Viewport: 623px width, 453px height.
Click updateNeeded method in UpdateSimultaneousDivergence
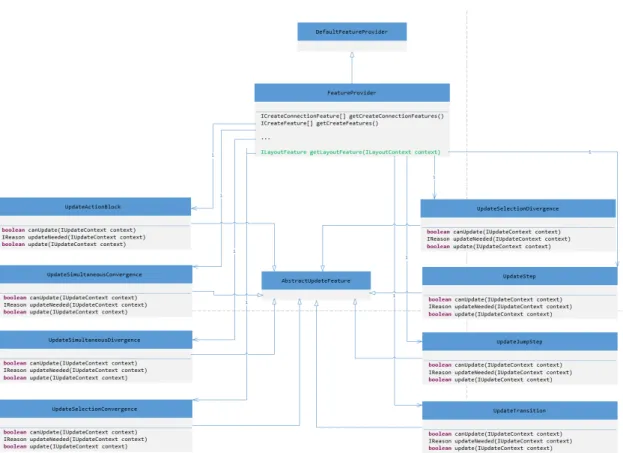pos(75,370)
